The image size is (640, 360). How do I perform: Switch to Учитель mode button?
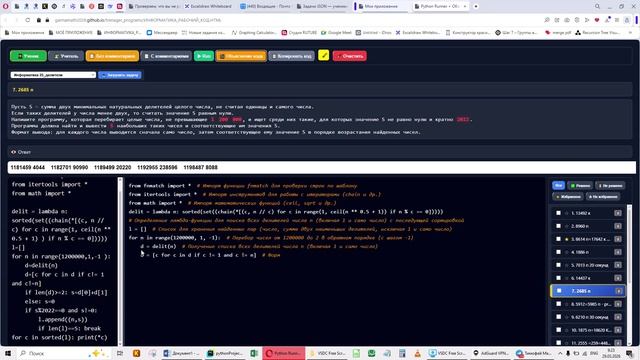click(x=66, y=56)
